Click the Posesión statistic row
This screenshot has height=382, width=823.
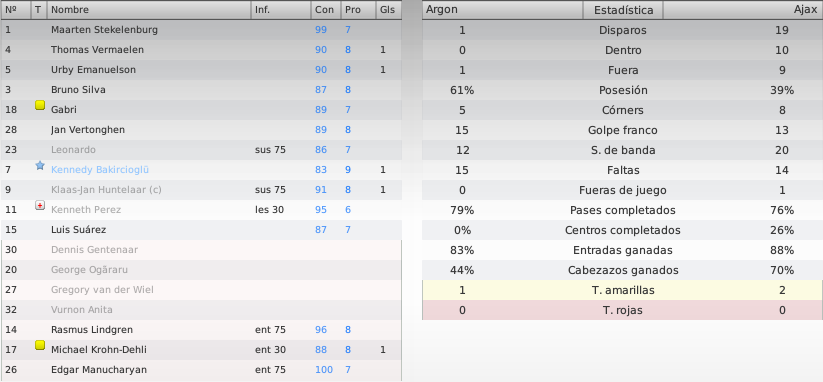coord(622,90)
